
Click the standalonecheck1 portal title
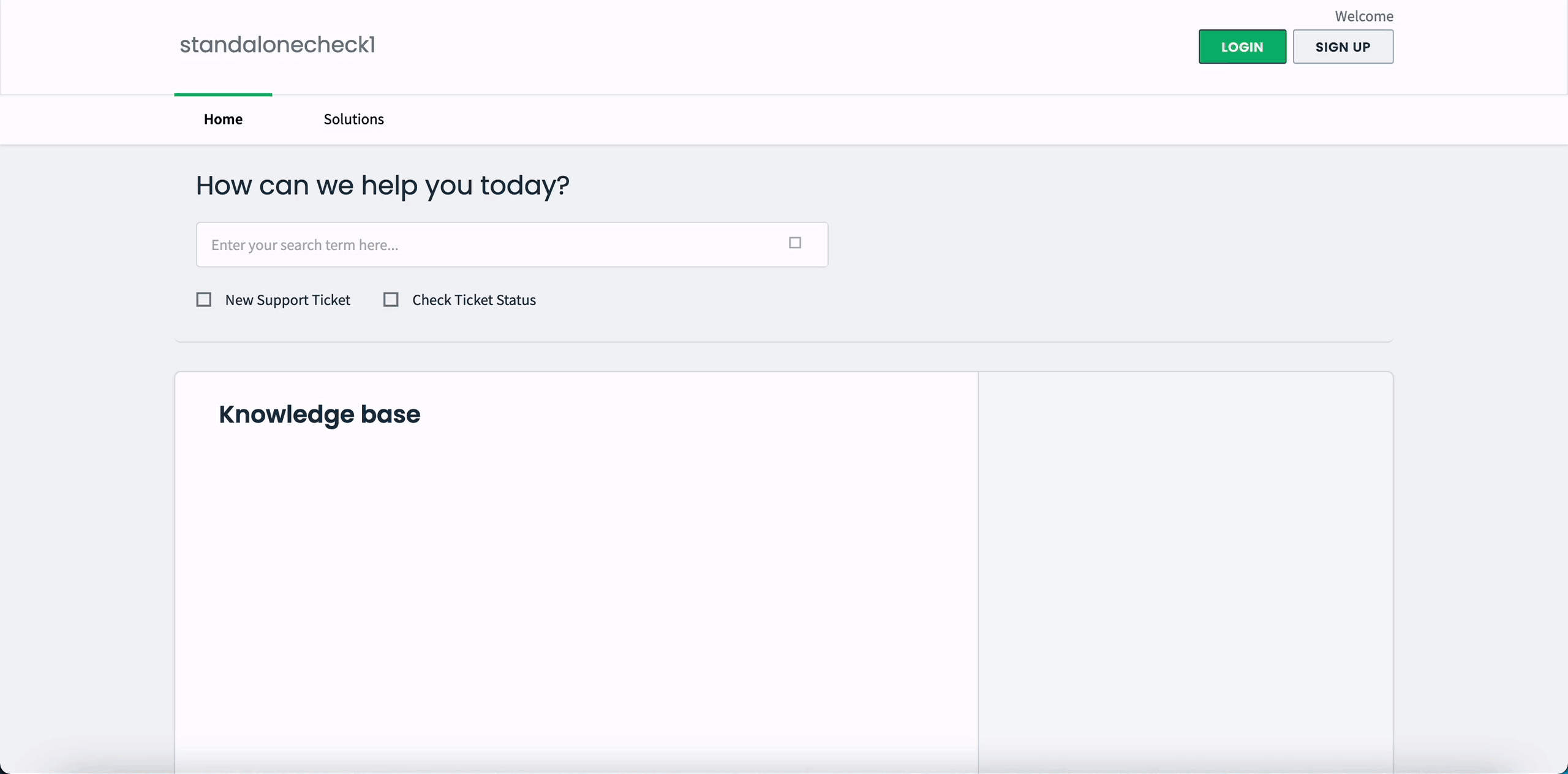277,45
